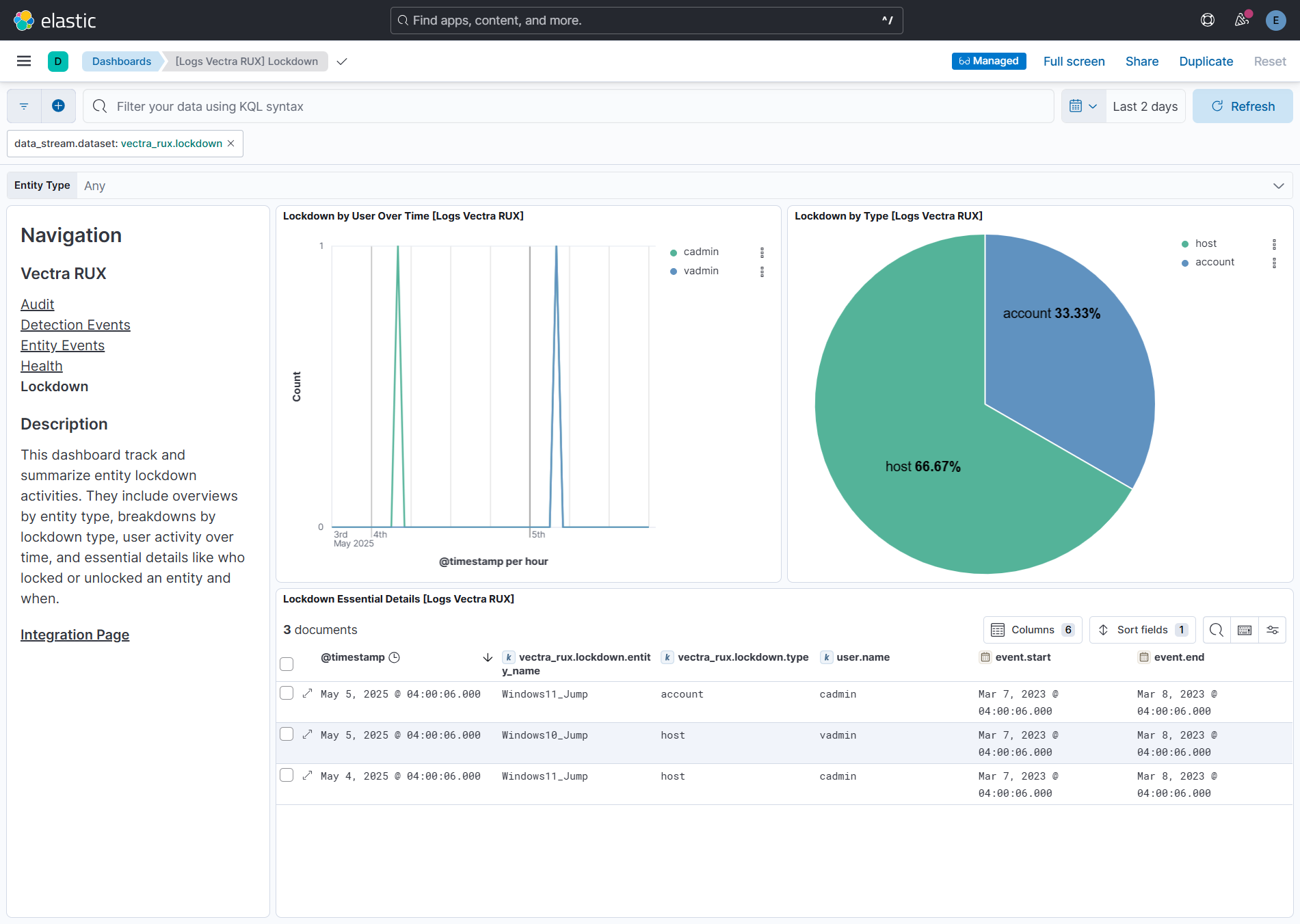Select the checkbox for the vadmin row
1300x924 pixels.
[287, 734]
